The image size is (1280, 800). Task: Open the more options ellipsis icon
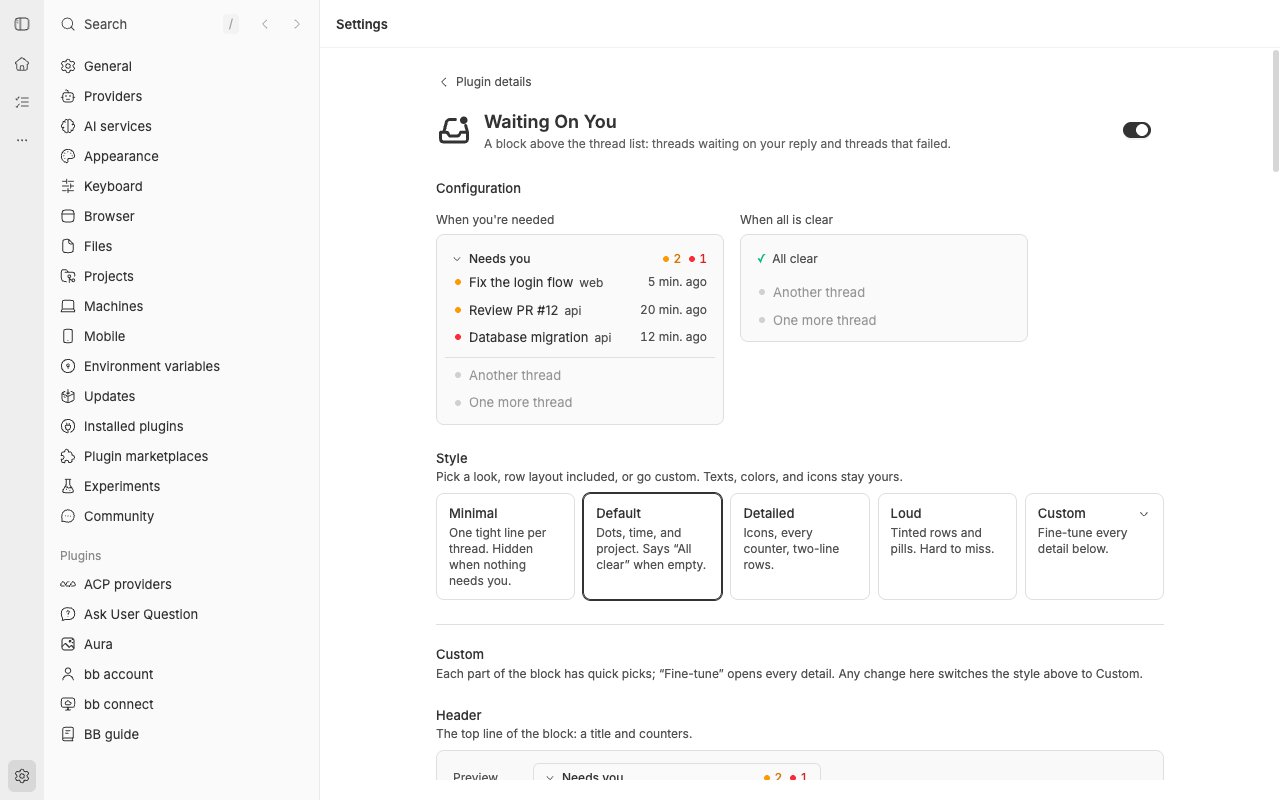click(x=22, y=140)
